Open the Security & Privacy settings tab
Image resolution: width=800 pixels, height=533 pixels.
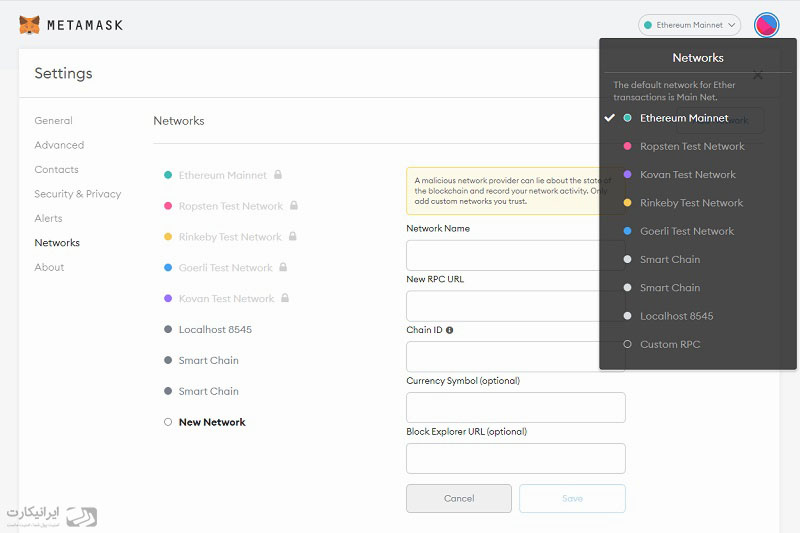[x=78, y=194]
